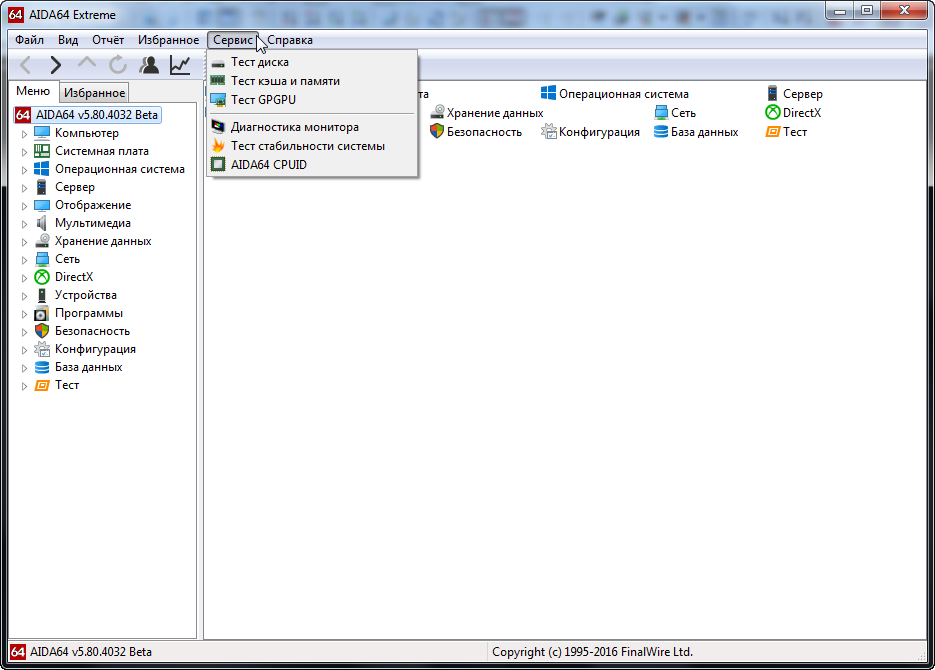Screen dimensions: 935x670
Task: Click the disk icon beside Тест диска
Action: 218,63
